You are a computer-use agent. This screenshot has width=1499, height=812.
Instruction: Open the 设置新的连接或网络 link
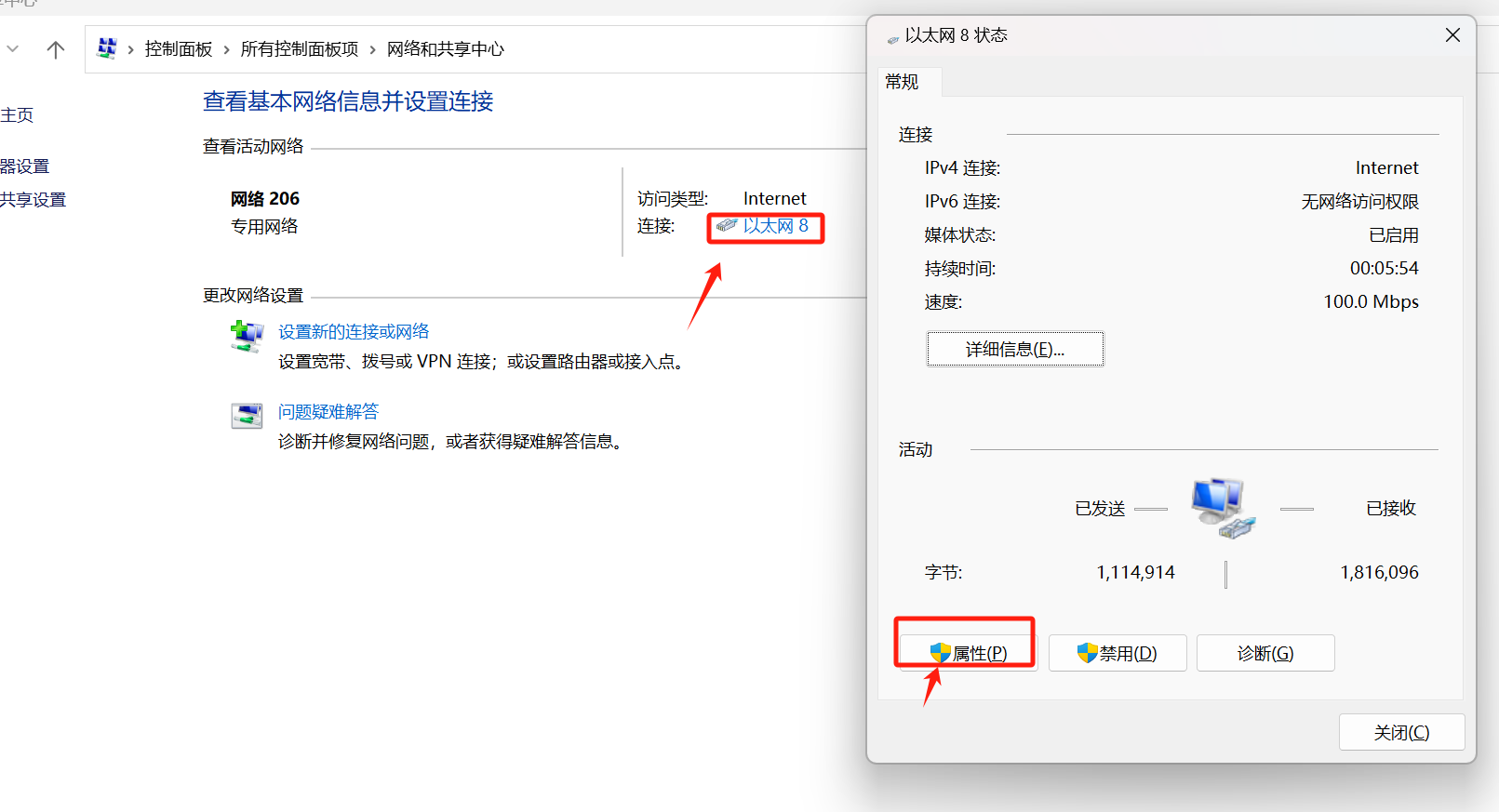pyautogui.click(x=354, y=332)
